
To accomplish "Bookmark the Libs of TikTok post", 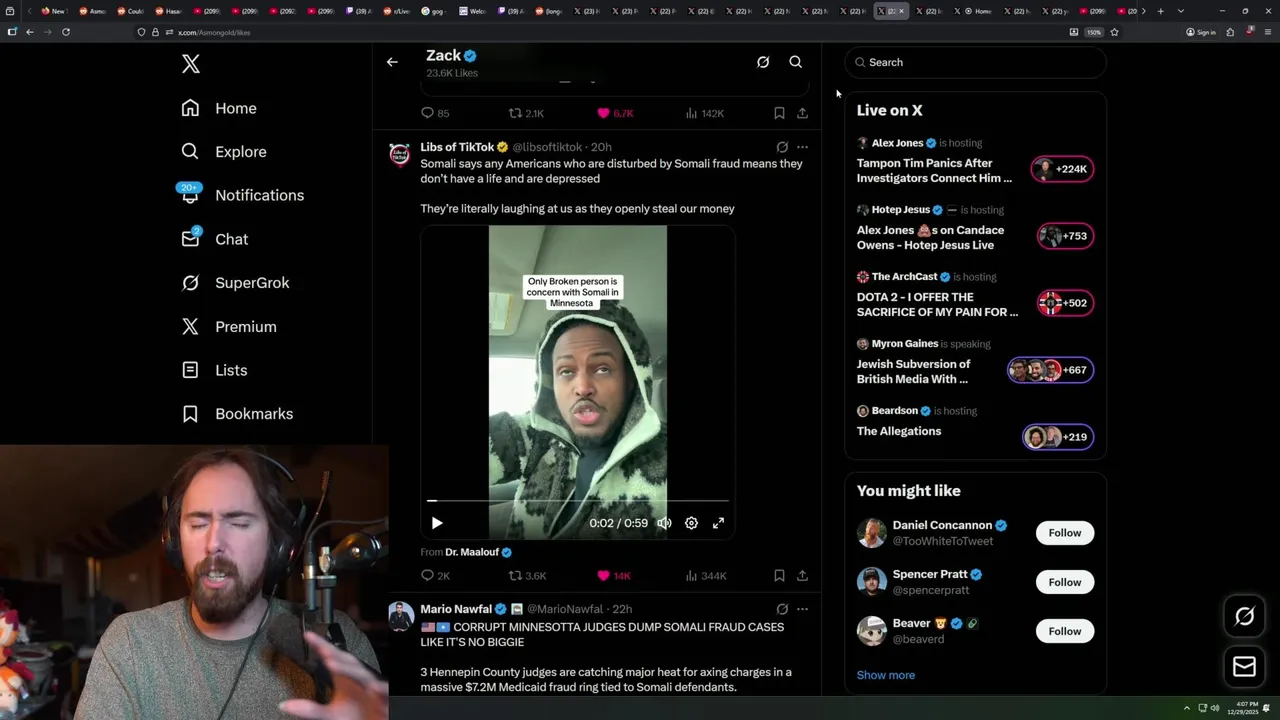I will pos(779,576).
